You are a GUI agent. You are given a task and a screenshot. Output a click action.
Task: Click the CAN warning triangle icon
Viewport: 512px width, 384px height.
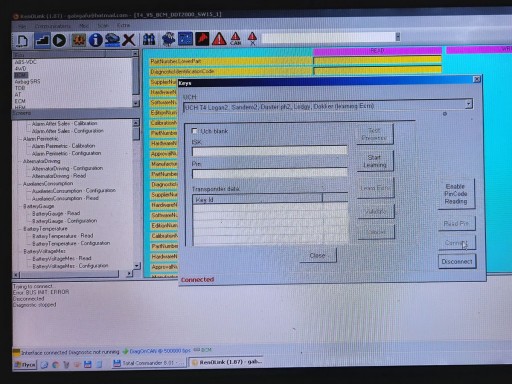tap(236, 39)
